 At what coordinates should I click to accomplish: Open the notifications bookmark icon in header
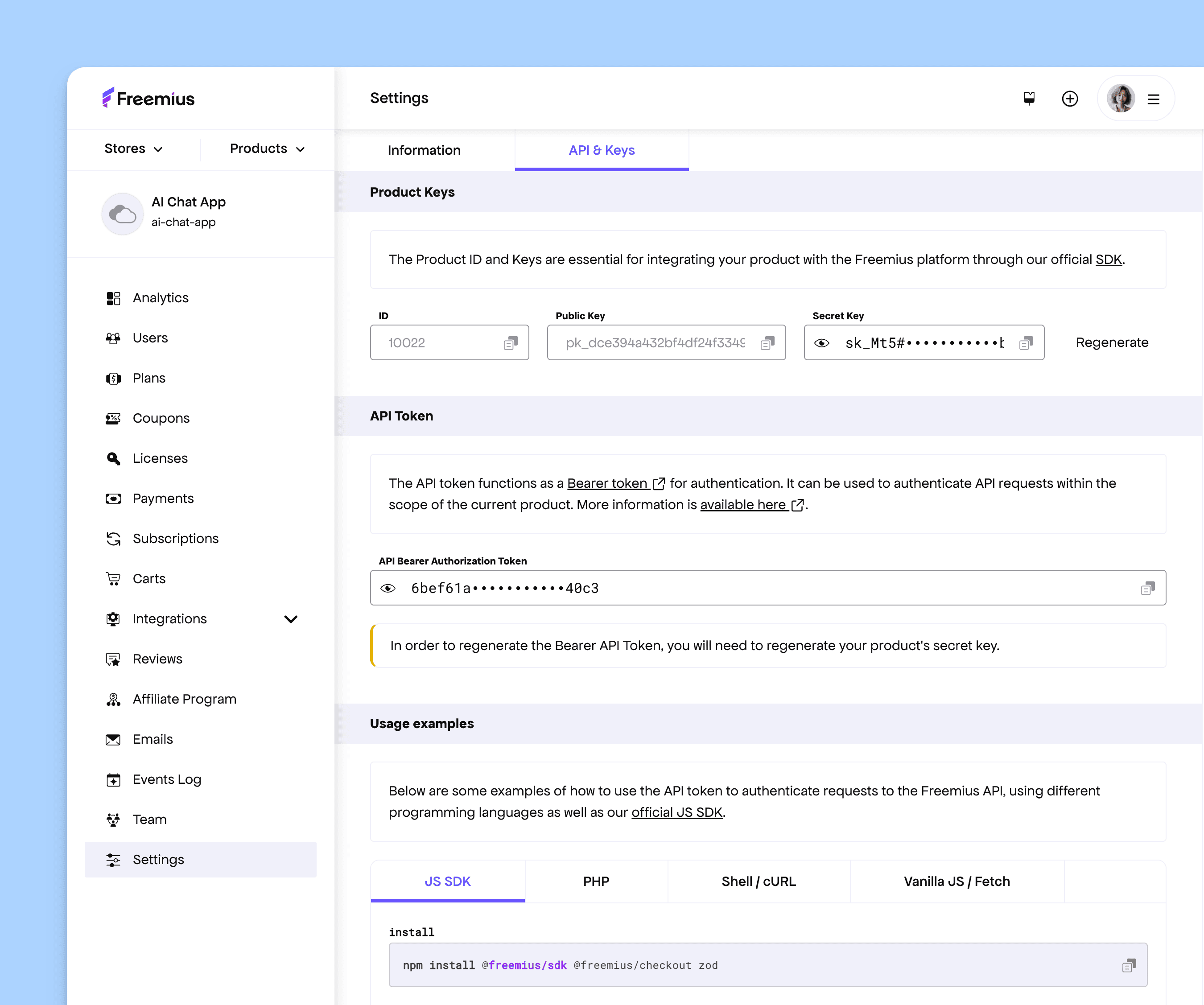pyautogui.click(x=1029, y=99)
